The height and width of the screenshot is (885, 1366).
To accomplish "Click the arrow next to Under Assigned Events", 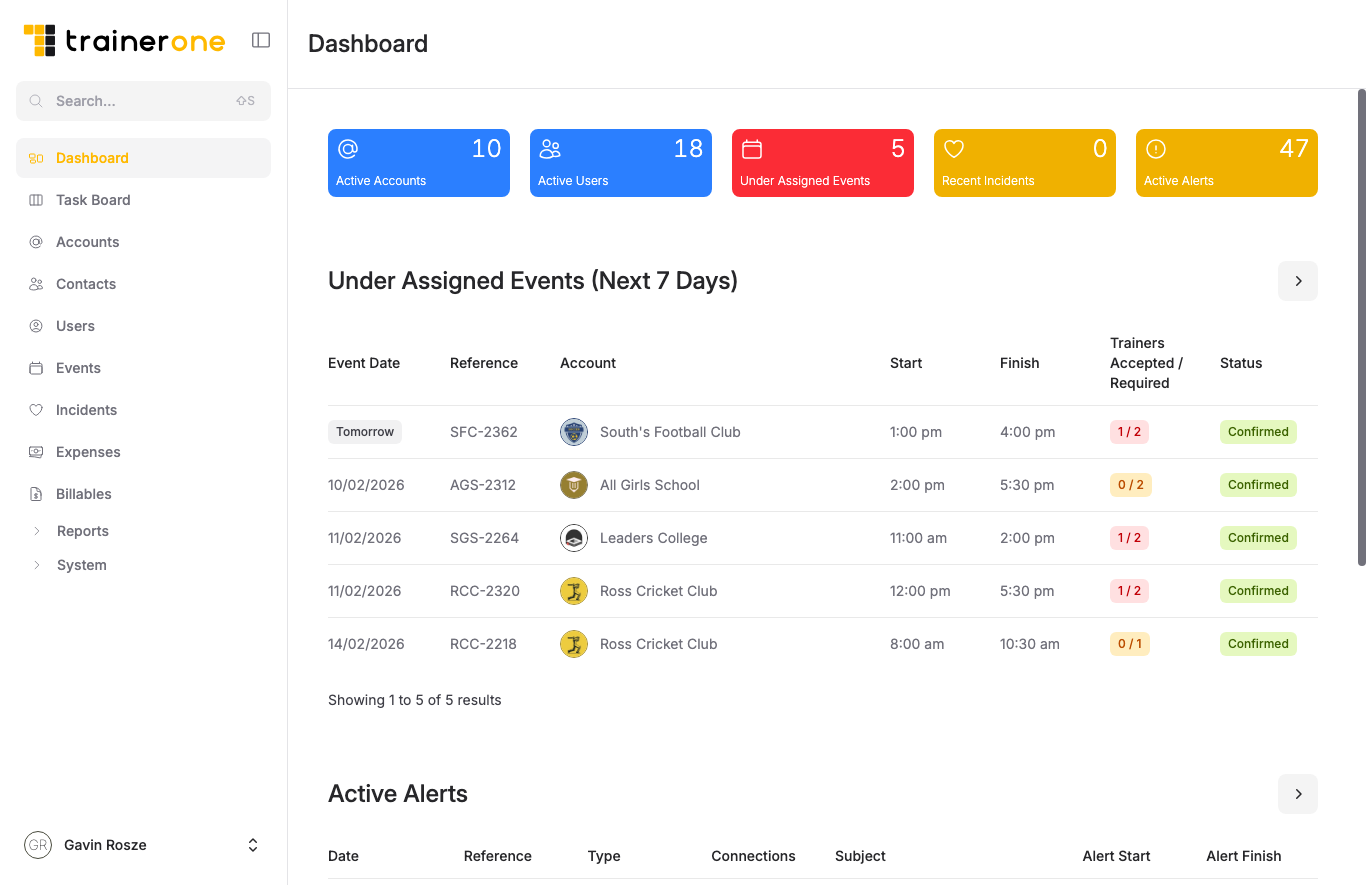I will pos(1297,281).
